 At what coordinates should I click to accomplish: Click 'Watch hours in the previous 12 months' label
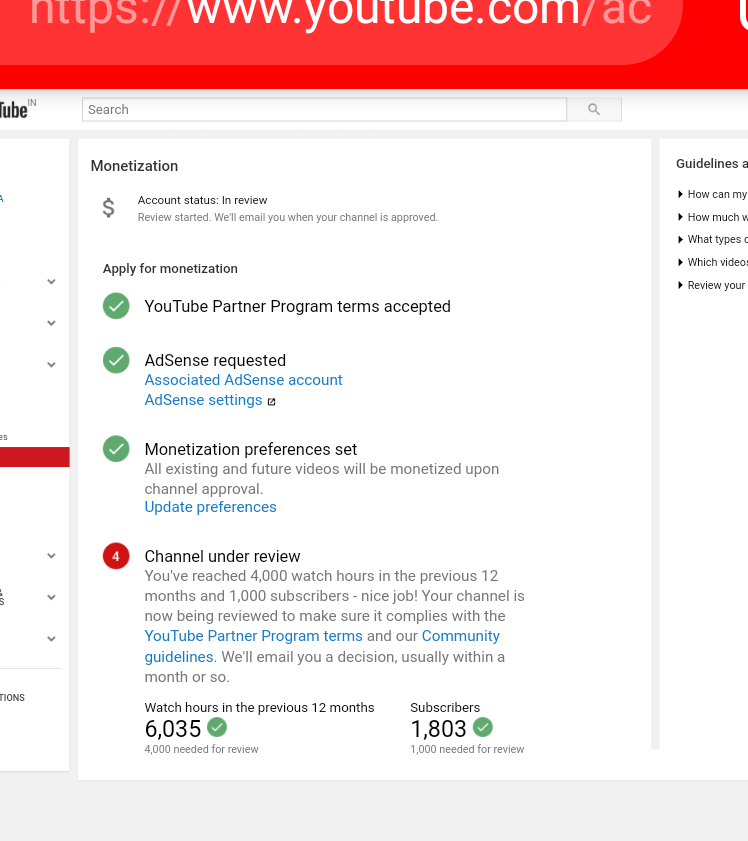(x=260, y=707)
